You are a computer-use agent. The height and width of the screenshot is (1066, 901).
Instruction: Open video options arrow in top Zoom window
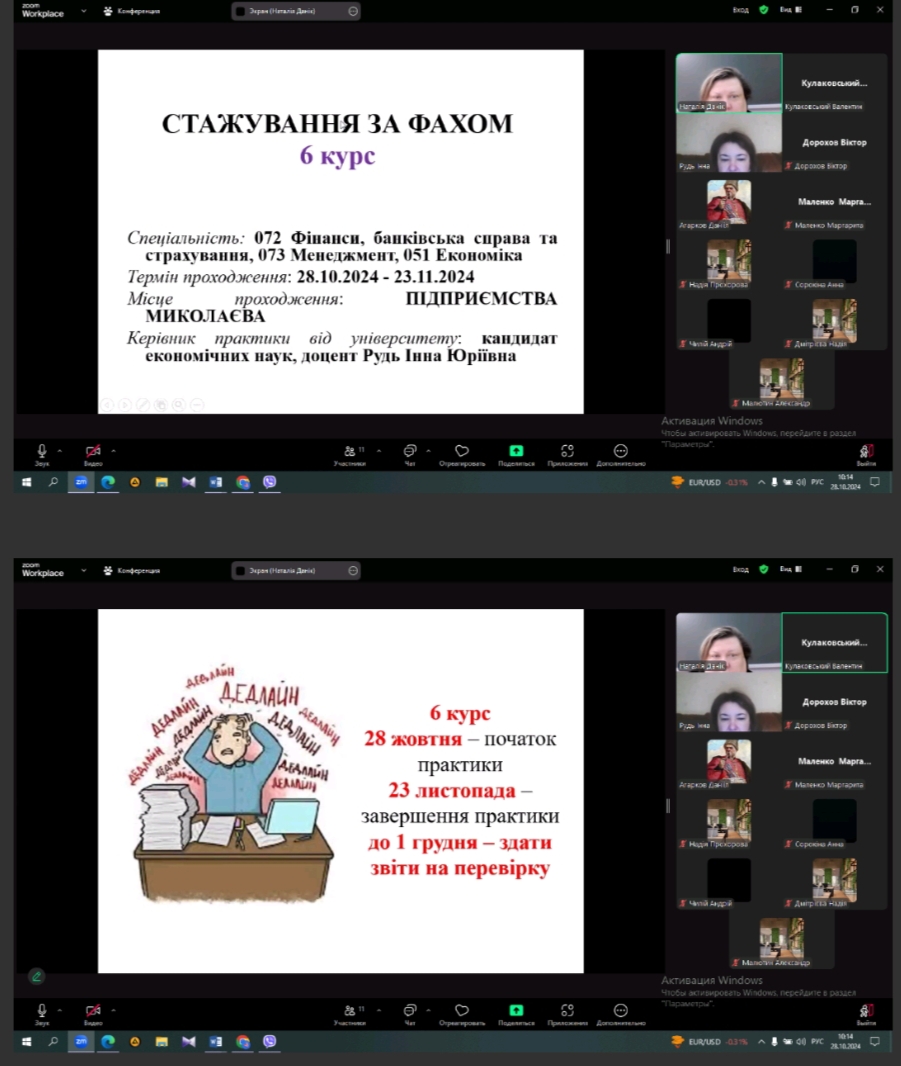coord(113,450)
